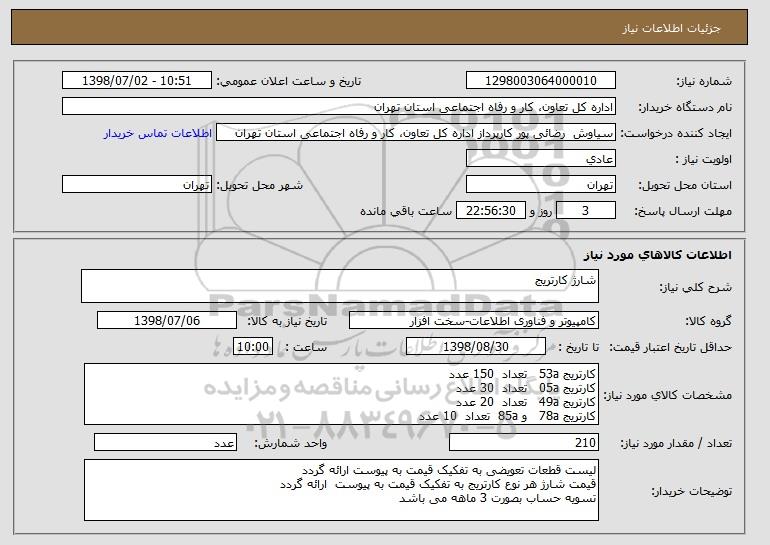The width and height of the screenshot is (770, 545).
Task: Click the label واحد شمارش
Action: (x=290, y=443)
